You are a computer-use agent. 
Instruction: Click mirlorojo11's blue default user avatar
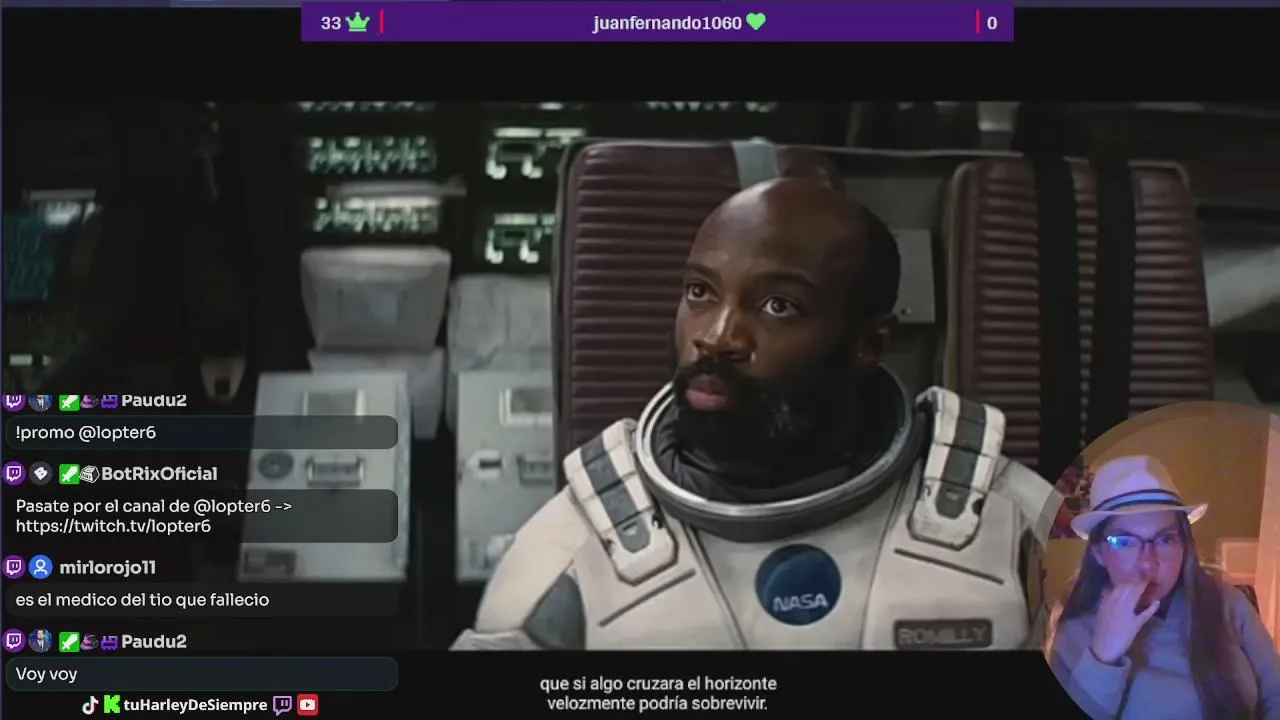point(41,567)
